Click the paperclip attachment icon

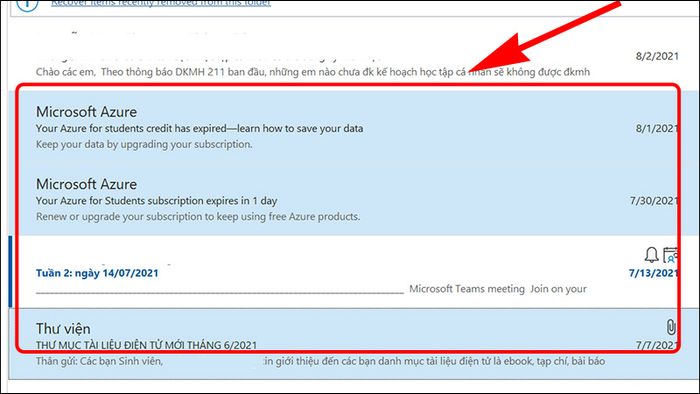(671, 327)
